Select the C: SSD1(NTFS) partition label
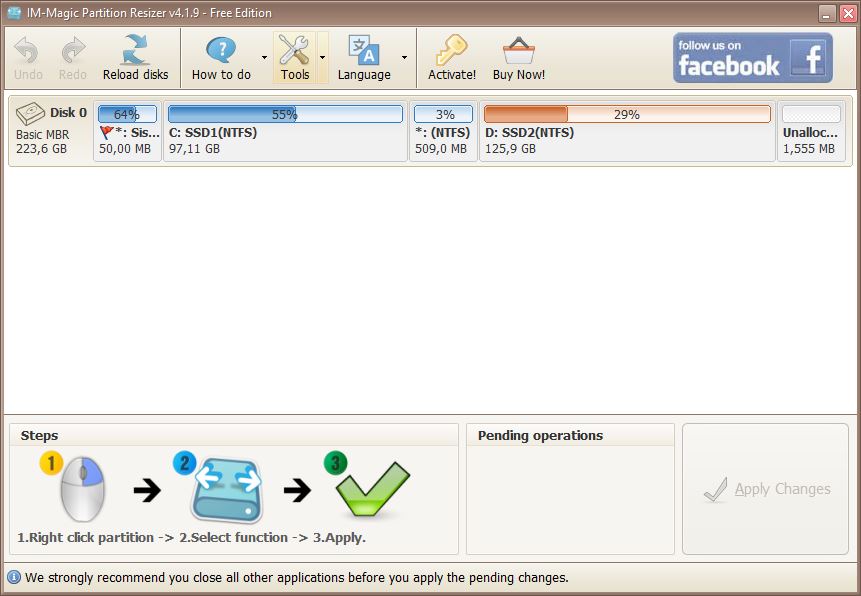Screen dimensions: 861x596 tap(213, 132)
